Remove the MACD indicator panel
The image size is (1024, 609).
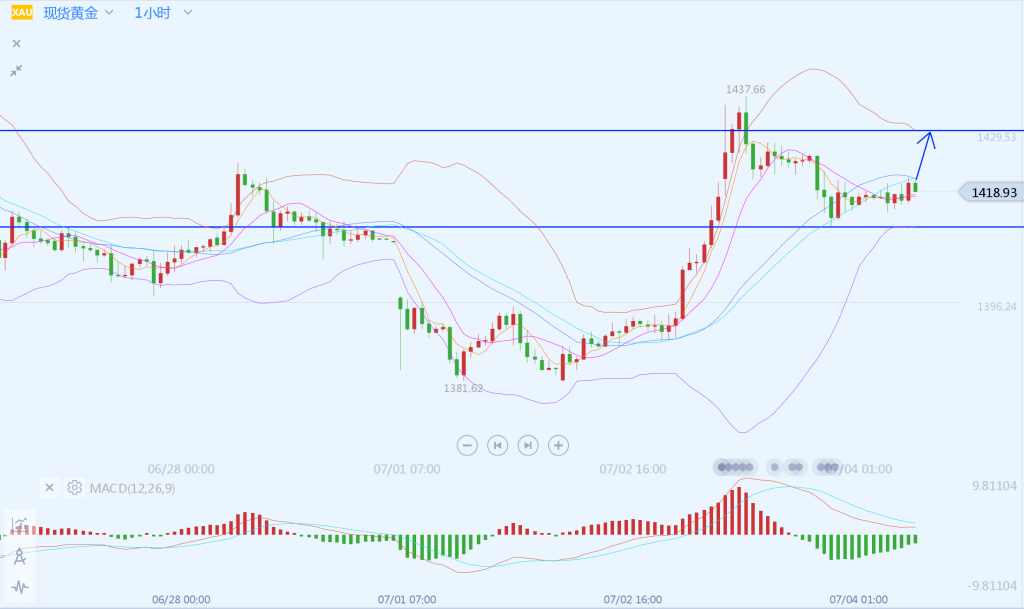tap(49, 488)
